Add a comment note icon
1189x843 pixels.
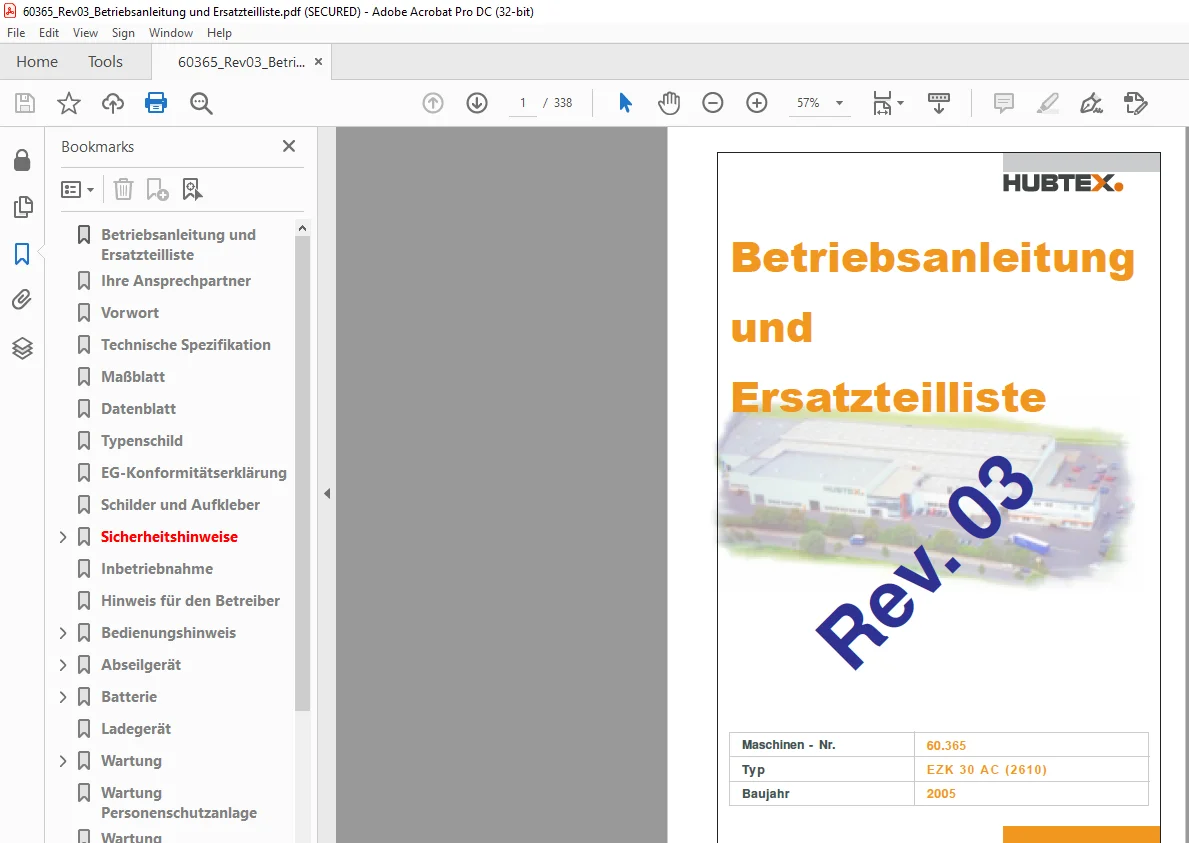(x=1003, y=103)
